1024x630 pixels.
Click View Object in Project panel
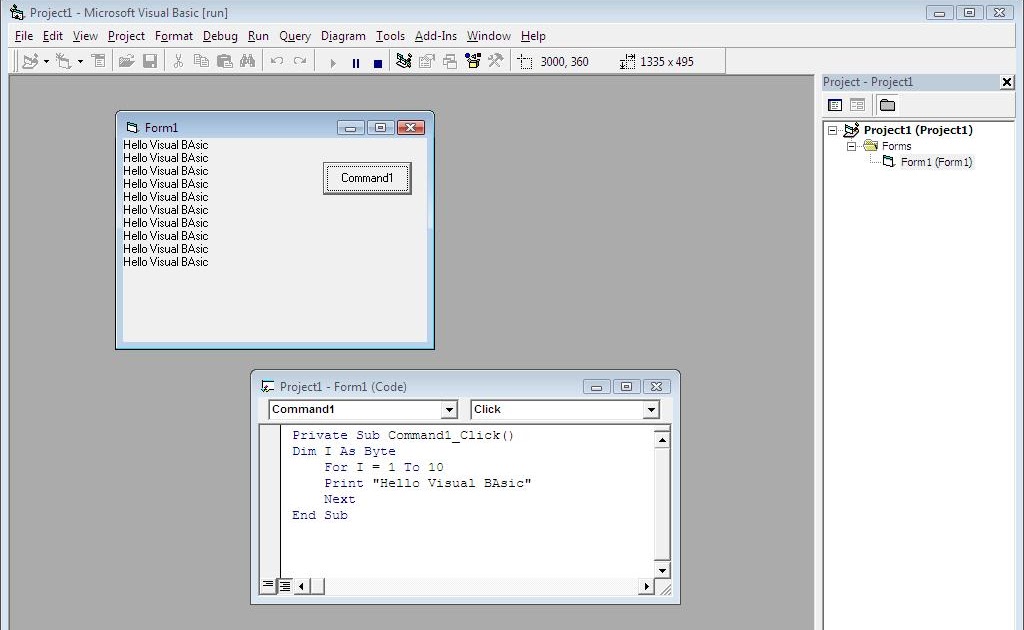(857, 105)
